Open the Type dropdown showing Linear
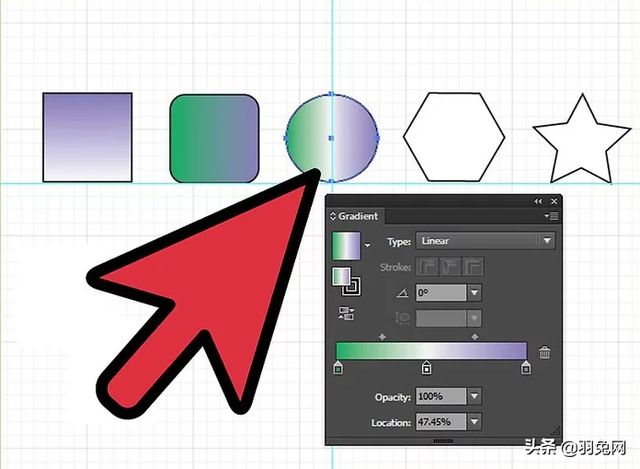The height and width of the screenshot is (469, 640). (x=485, y=241)
